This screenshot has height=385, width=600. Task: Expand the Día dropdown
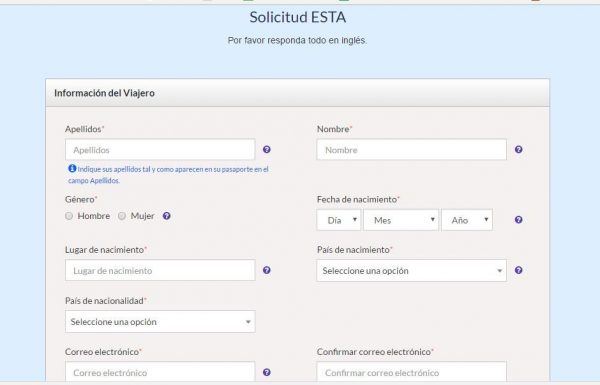339,220
